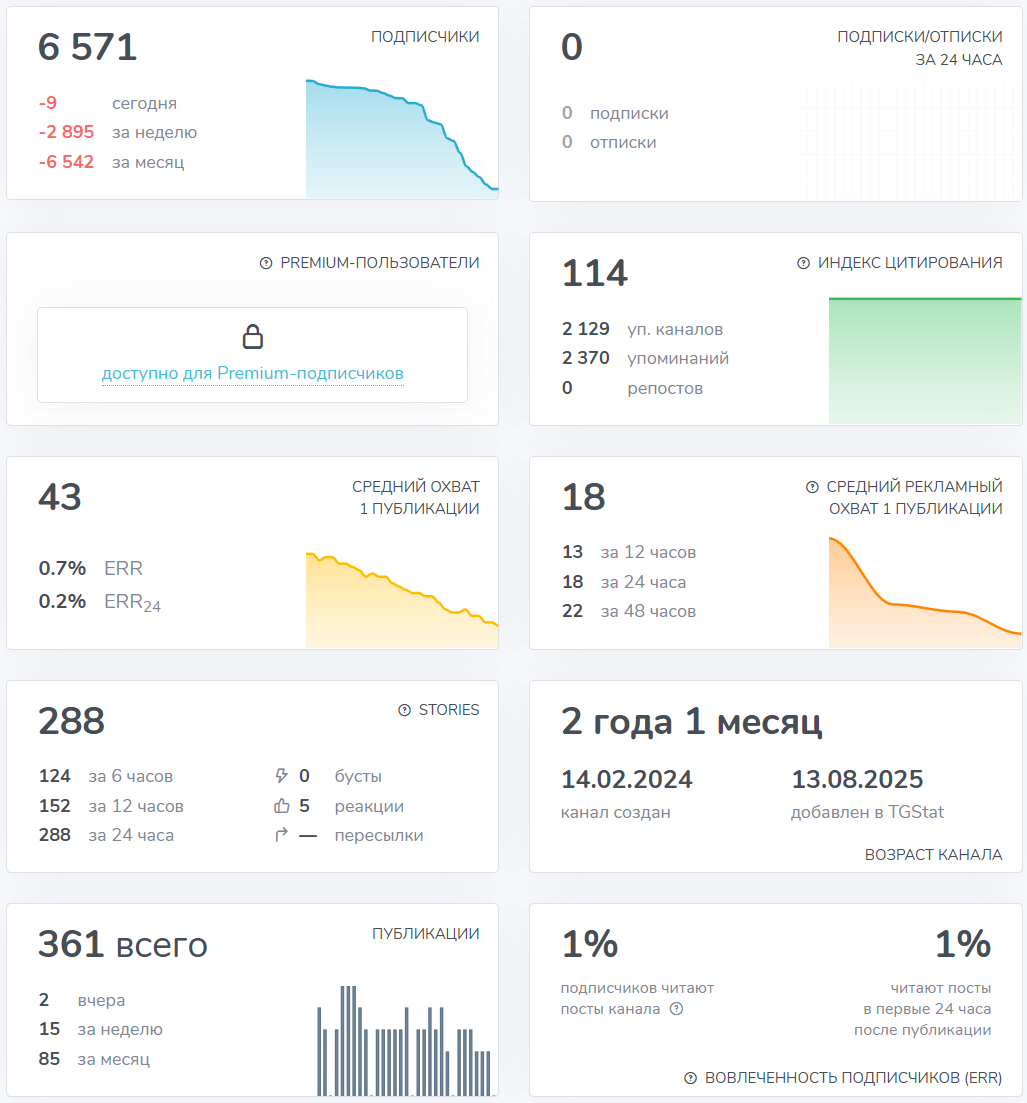Click the ПОДПИСЧИКИ card title
Screen dimensions: 1027x1103
coord(425,37)
